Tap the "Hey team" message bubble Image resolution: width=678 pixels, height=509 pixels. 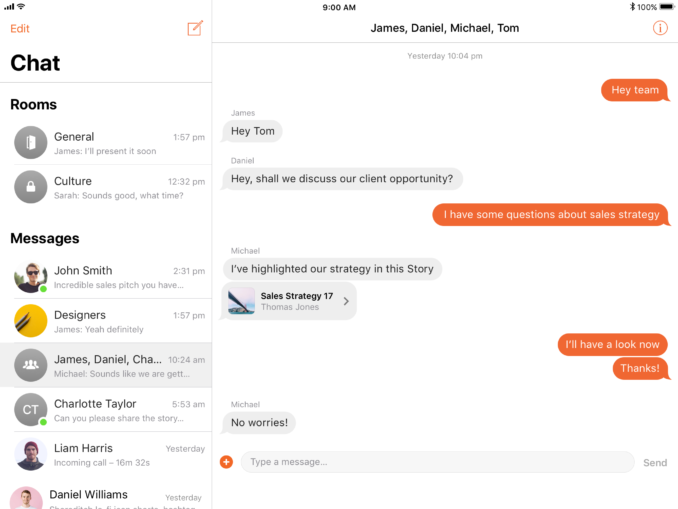(634, 90)
